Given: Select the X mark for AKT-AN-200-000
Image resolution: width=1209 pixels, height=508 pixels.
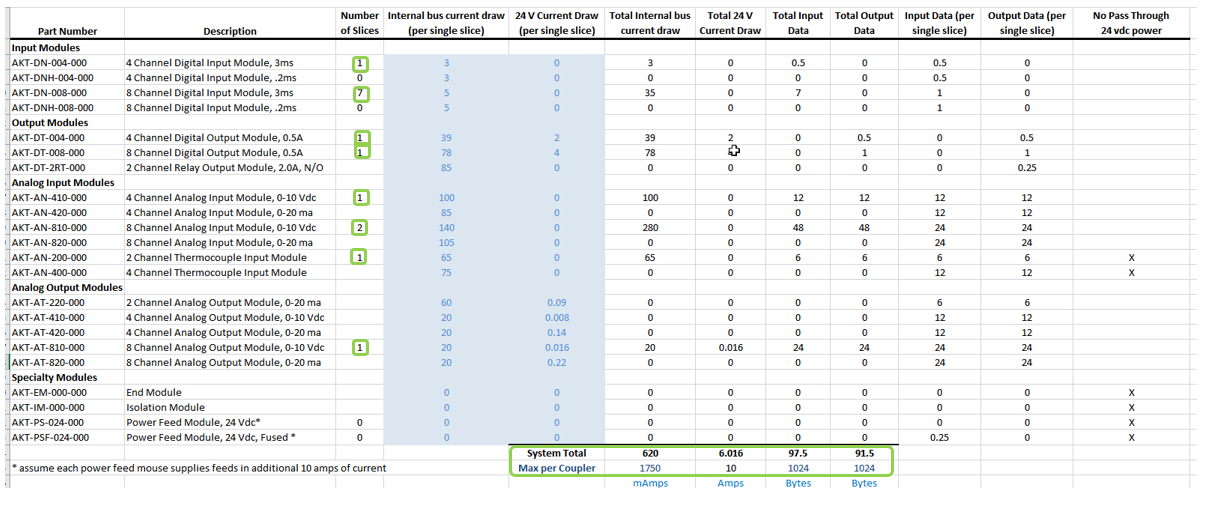Looking at the screenshot, I should (x=1131, y=258).
